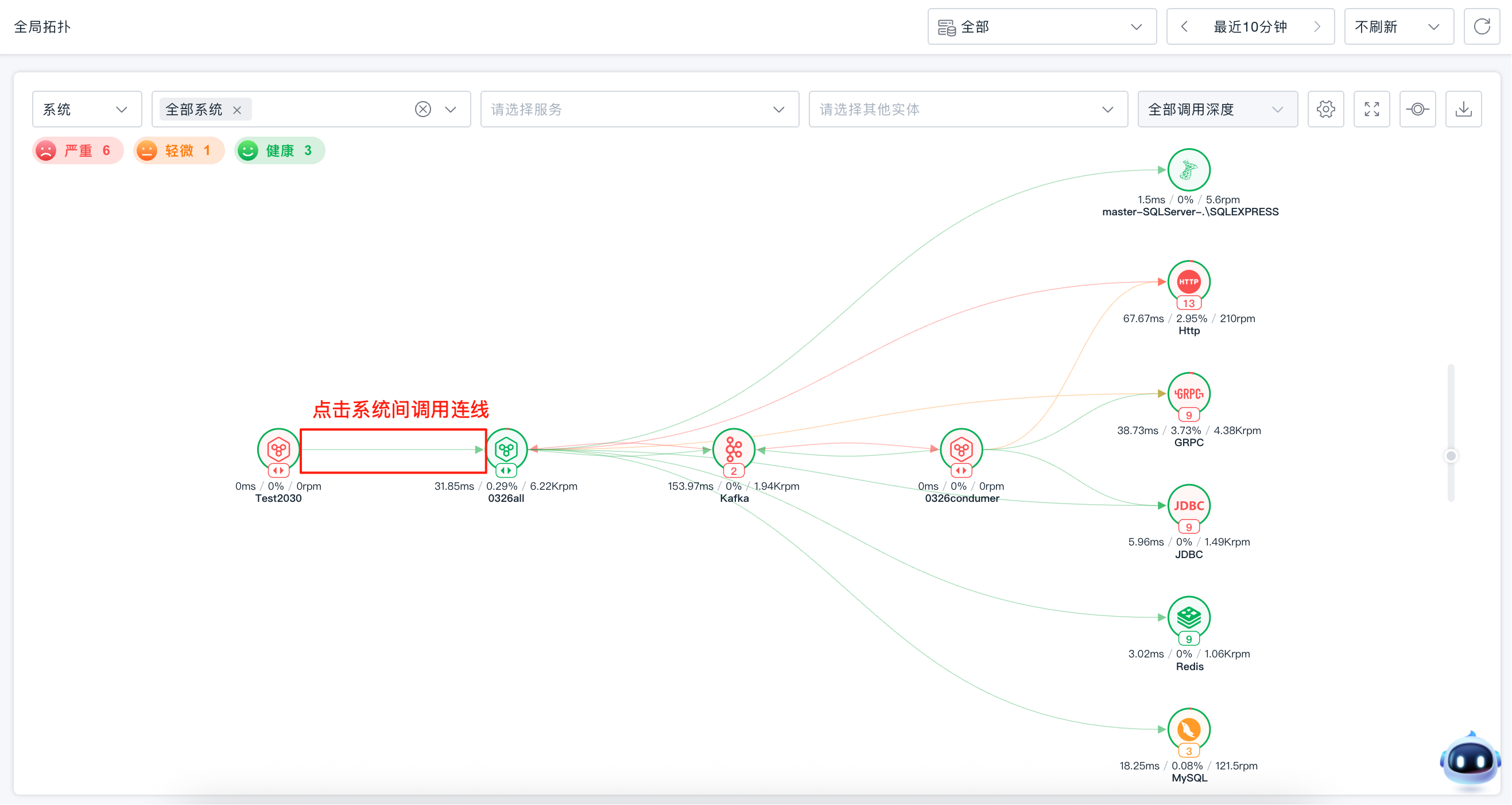Click the Http node alert badge 13

click(1189, 304)
